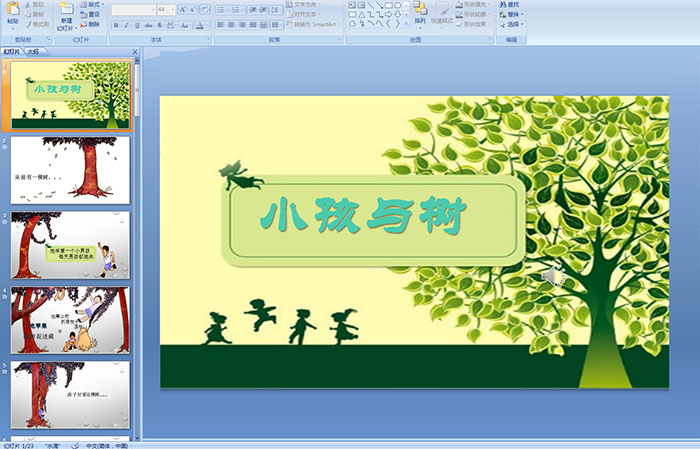Switch to the Outline (大纲) pane tab
The width and height of the screenshot is (700, 449).
tap(32, 52)
